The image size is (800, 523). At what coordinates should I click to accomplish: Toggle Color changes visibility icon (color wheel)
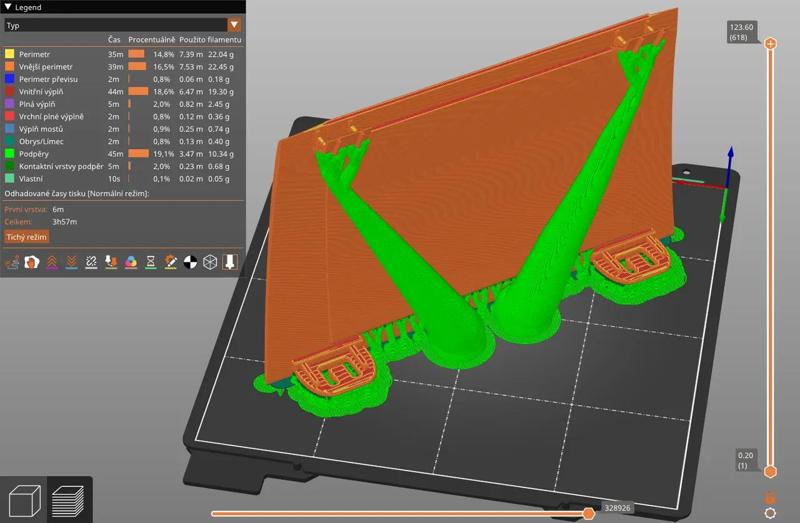pos(131,262)
